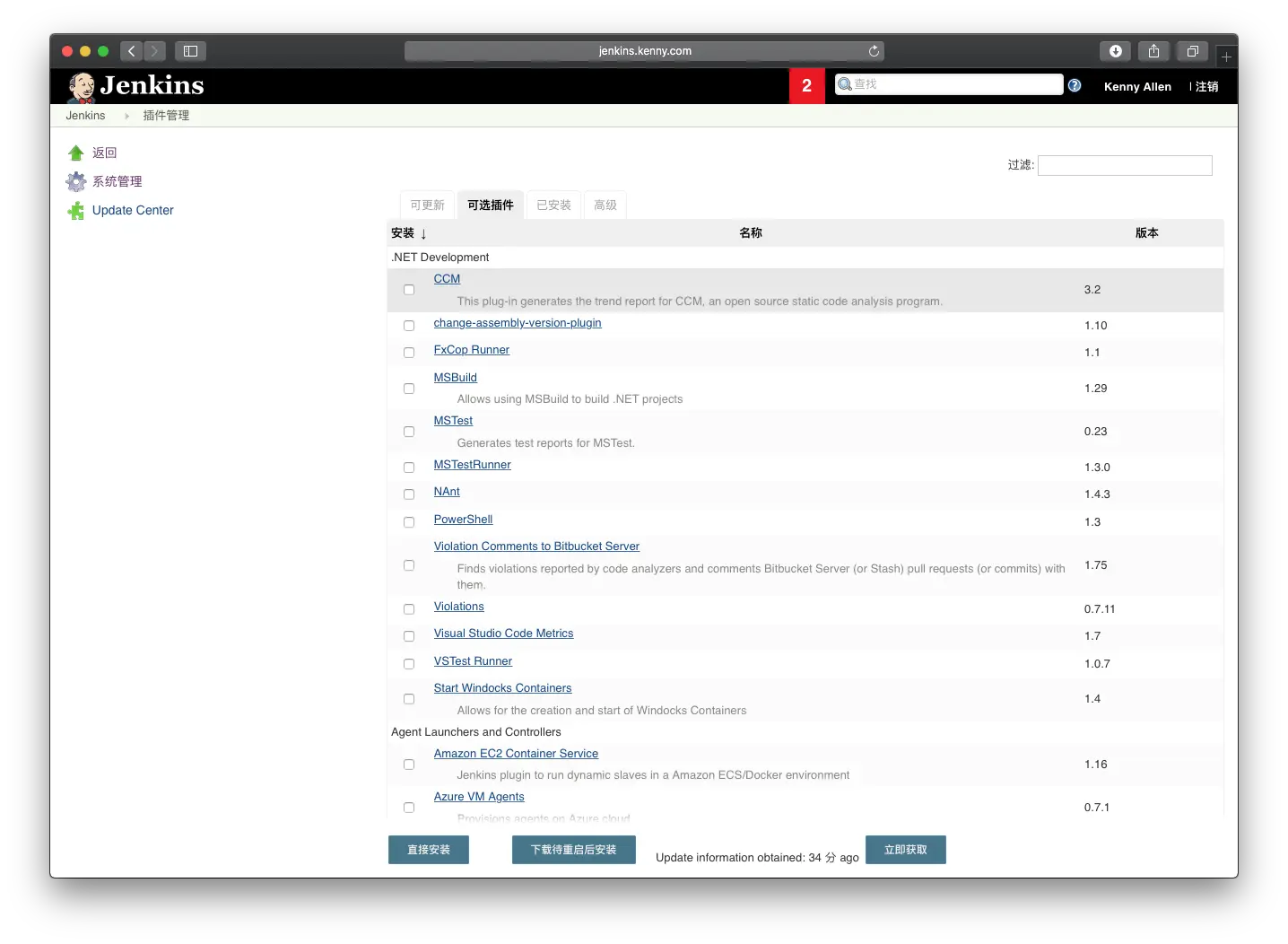Open the NAnt plugin link
Viewport: 1288px width, 944px height.
447,492
